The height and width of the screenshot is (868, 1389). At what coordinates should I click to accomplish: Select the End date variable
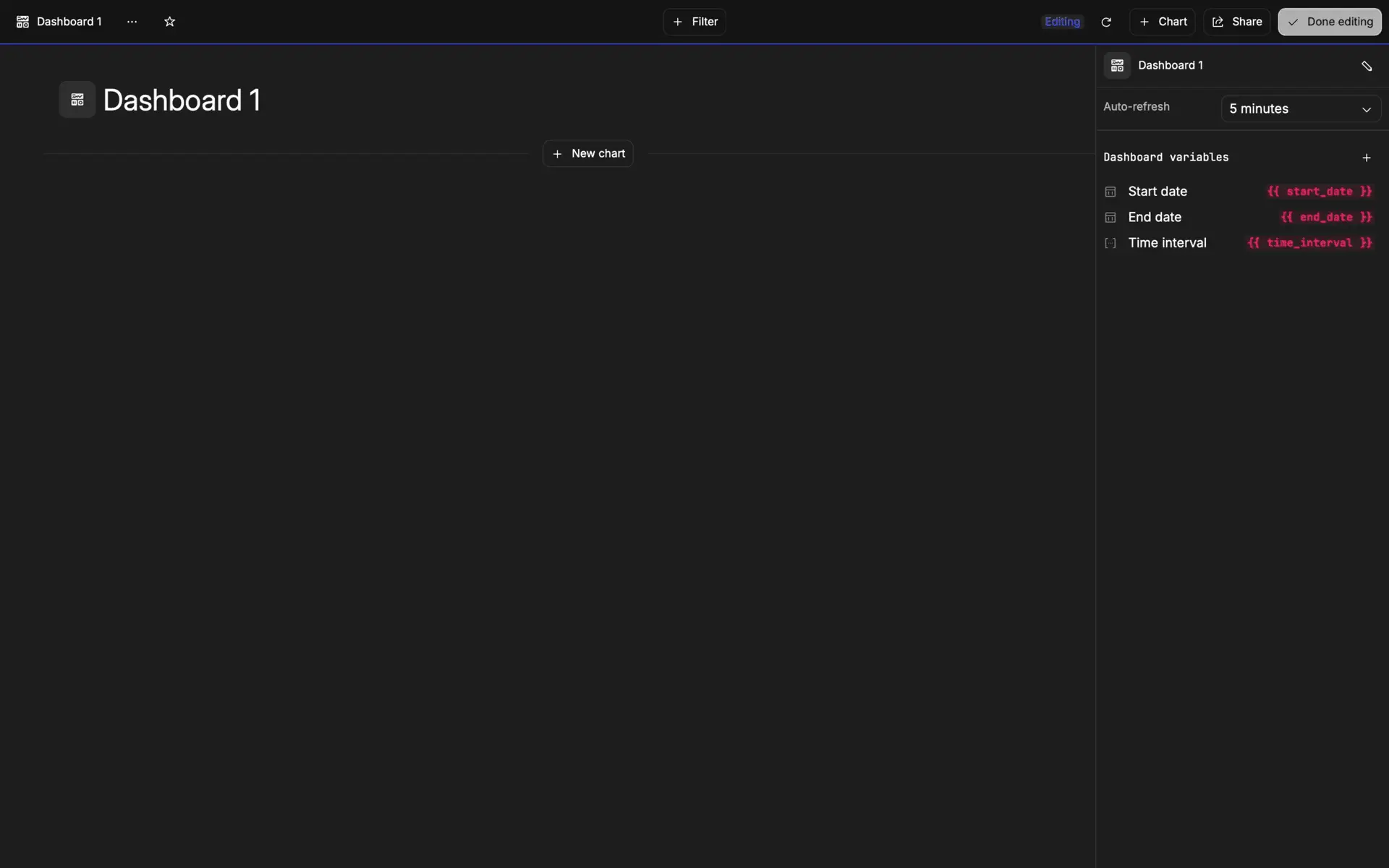point(1155,218)
